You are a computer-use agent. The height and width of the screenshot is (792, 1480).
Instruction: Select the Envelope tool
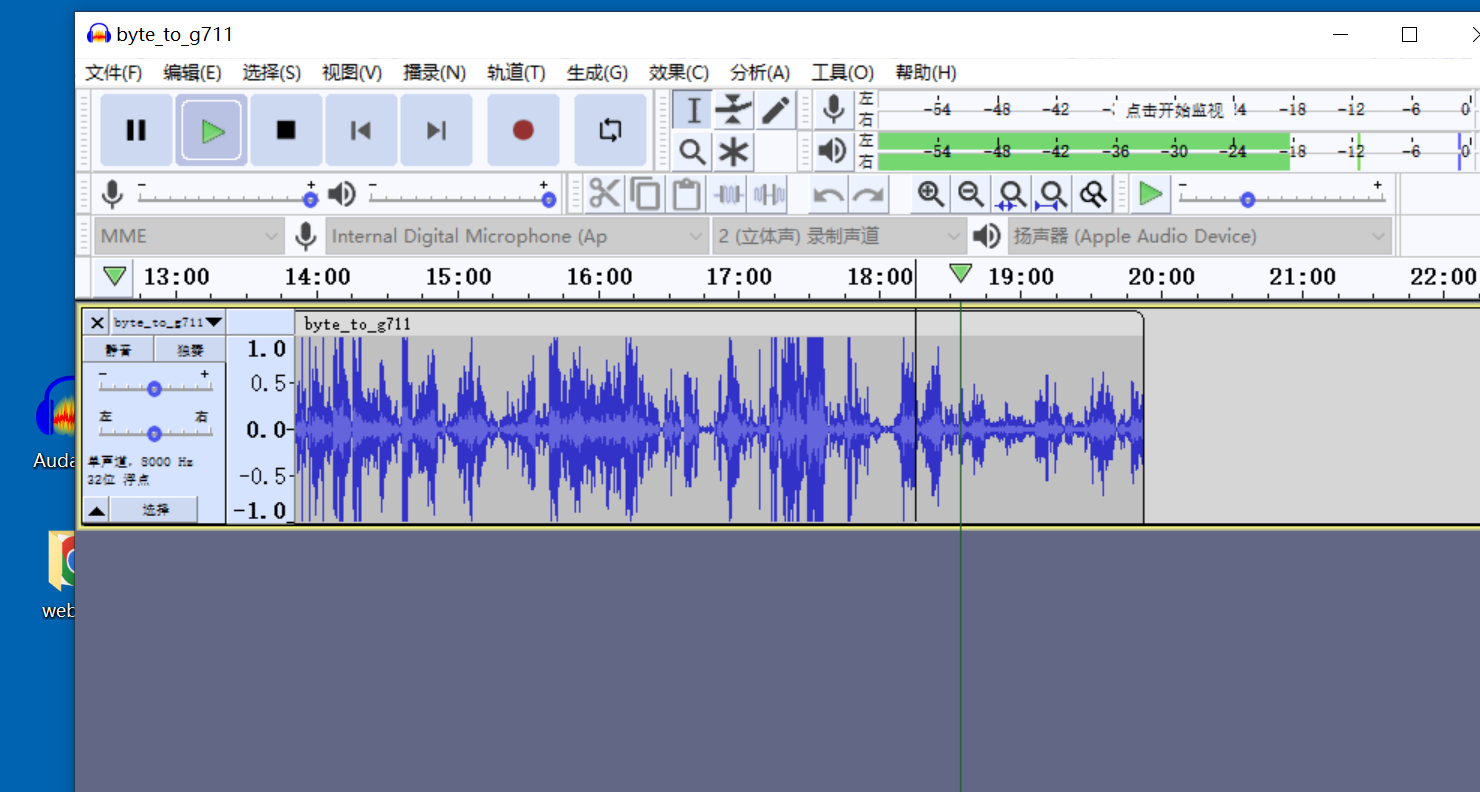pyautogui.click(x=734, y=110)
